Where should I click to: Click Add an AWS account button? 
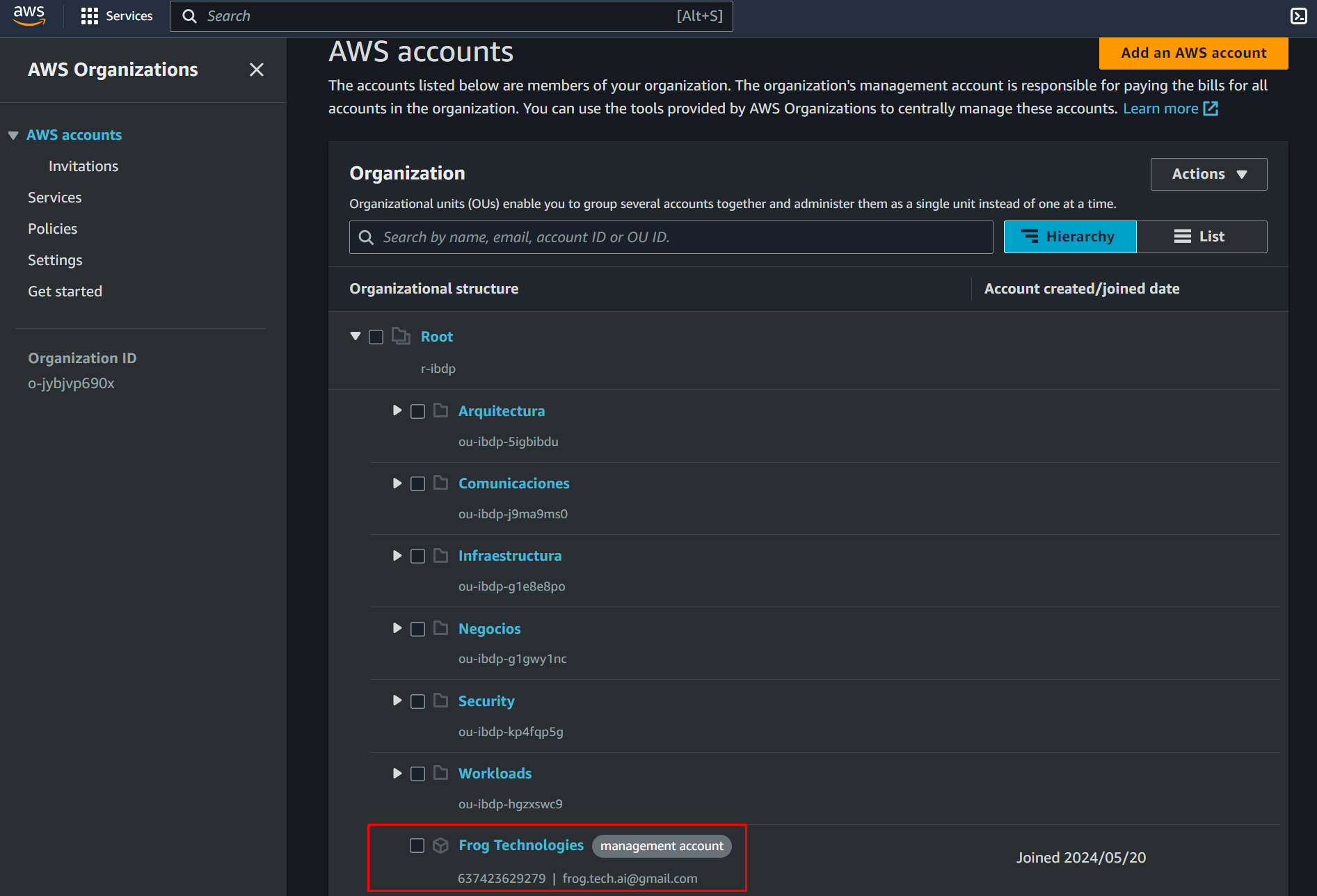[x=1193, y=53]
